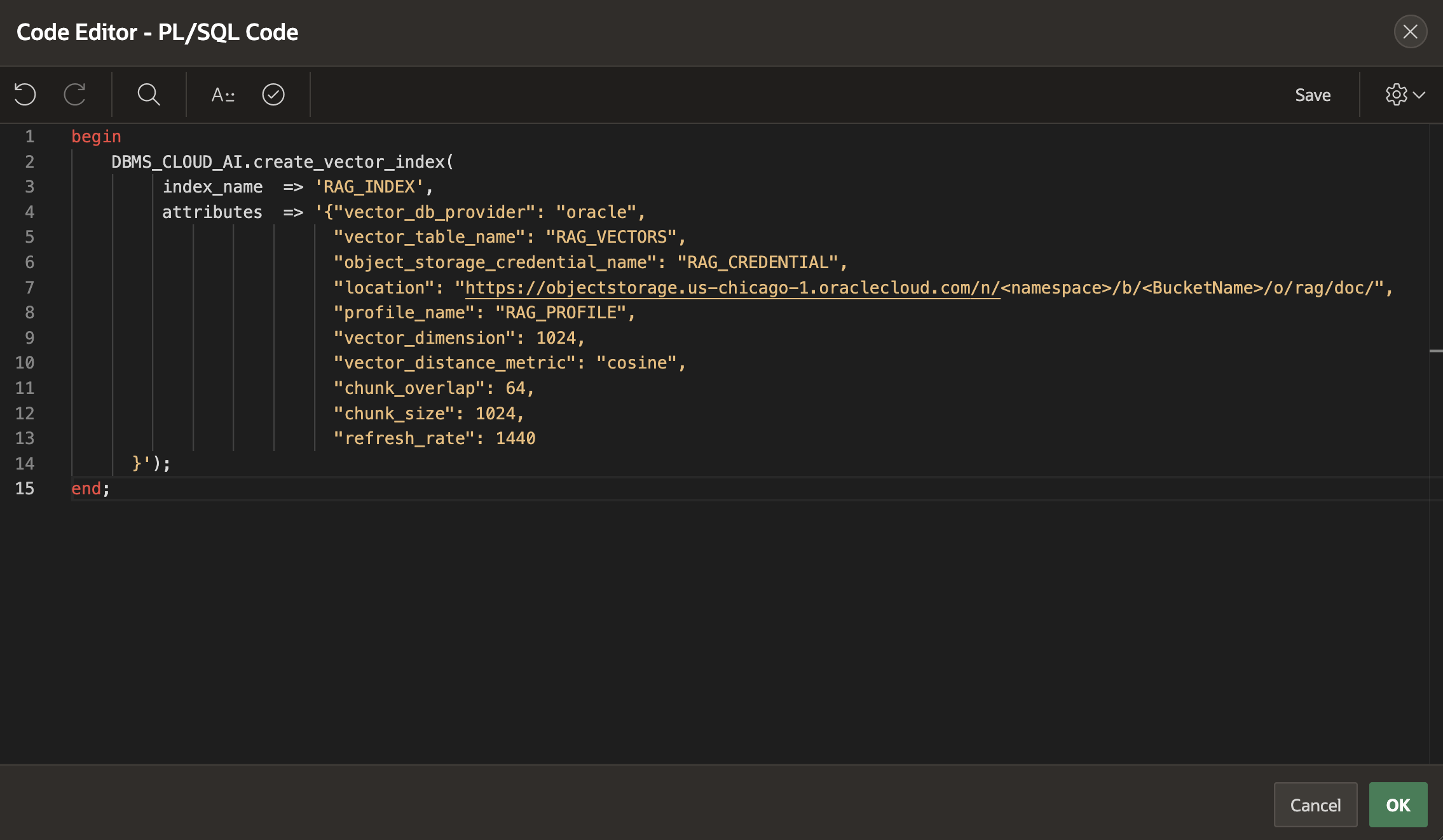Click empty editor area below the code

coord(699,635)
